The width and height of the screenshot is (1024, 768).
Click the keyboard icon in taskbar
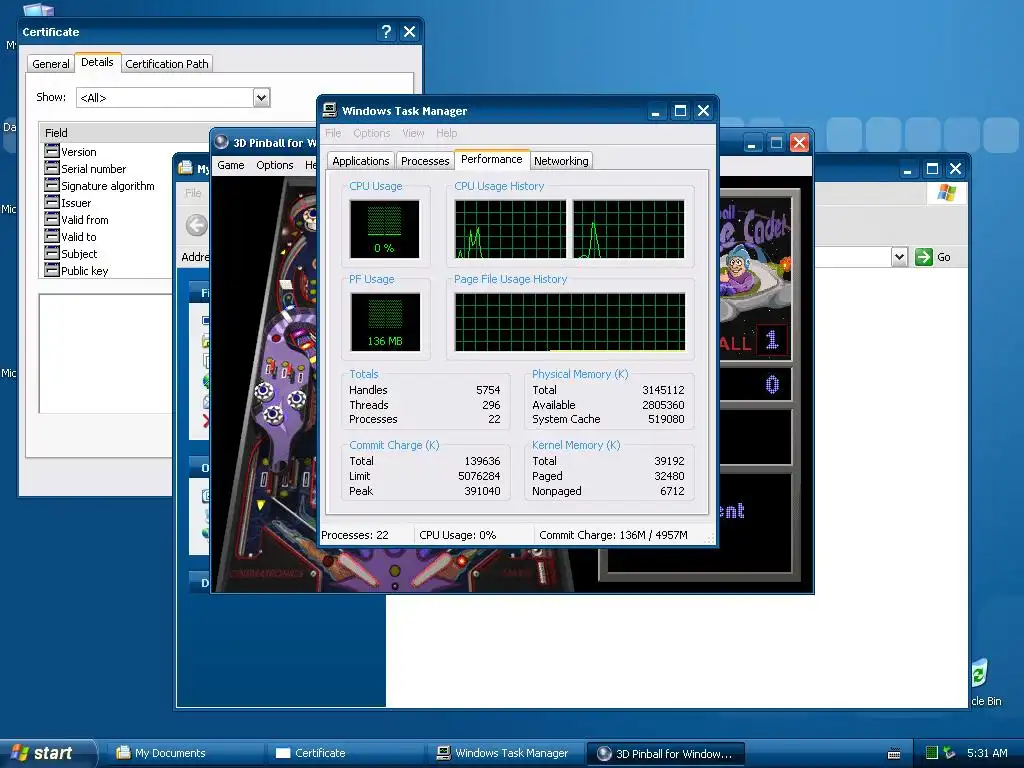[894, 754]
